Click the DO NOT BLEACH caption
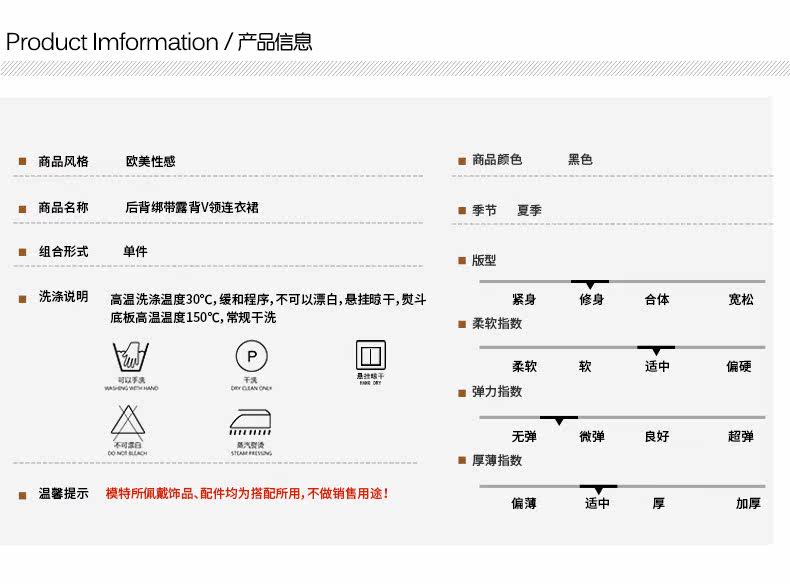 (127, 453)
